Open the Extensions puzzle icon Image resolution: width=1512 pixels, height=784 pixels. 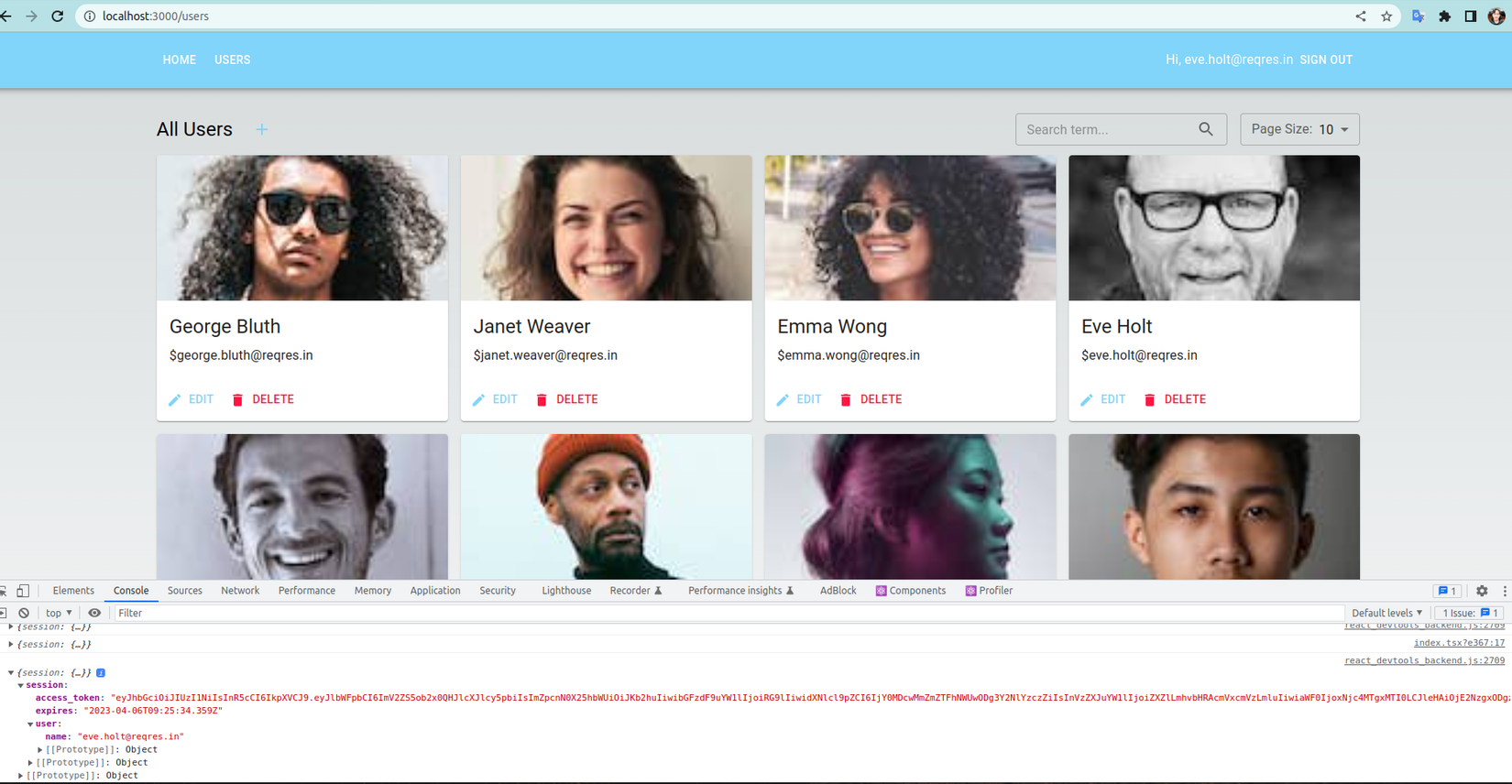click(x=1445, y=16)
